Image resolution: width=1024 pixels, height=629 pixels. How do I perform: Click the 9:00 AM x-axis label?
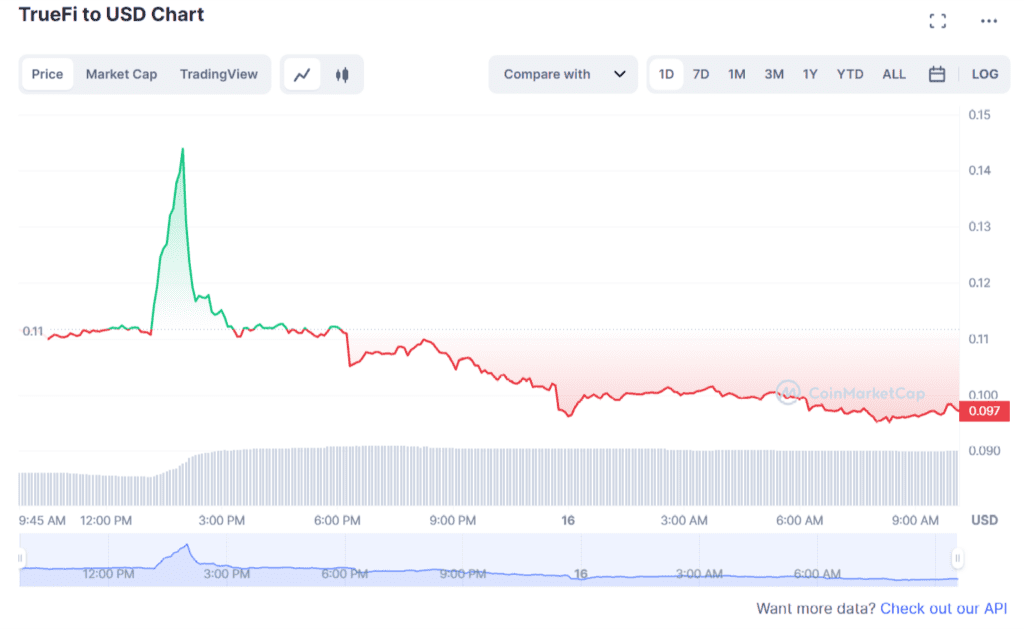coord(915,521)
